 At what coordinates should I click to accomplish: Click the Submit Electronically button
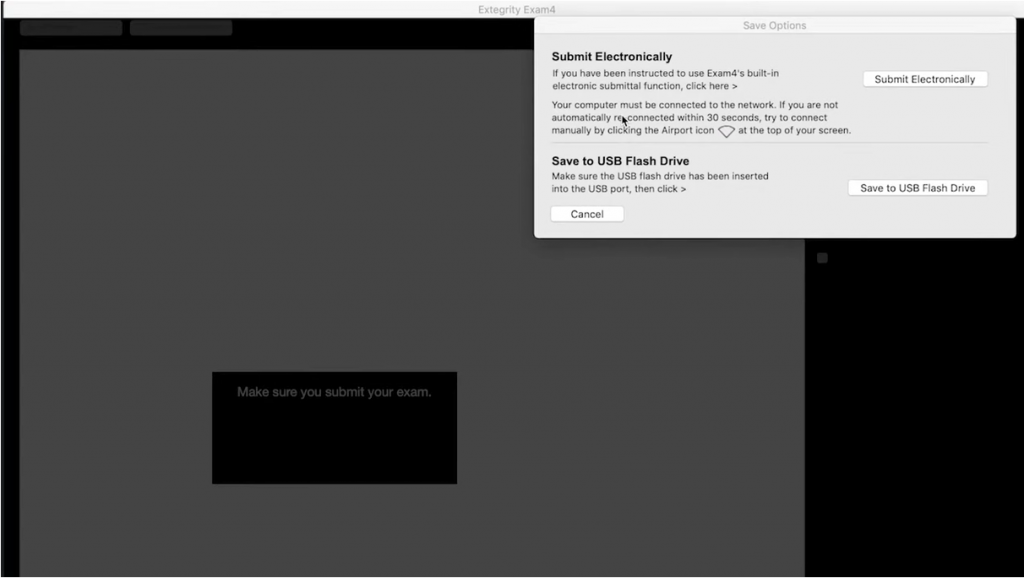(924, 79)
